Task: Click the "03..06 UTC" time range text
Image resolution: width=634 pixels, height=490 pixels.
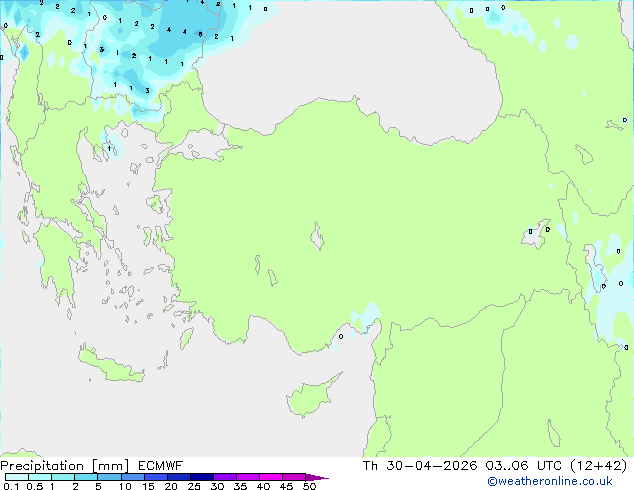Action: click(524, 466)
